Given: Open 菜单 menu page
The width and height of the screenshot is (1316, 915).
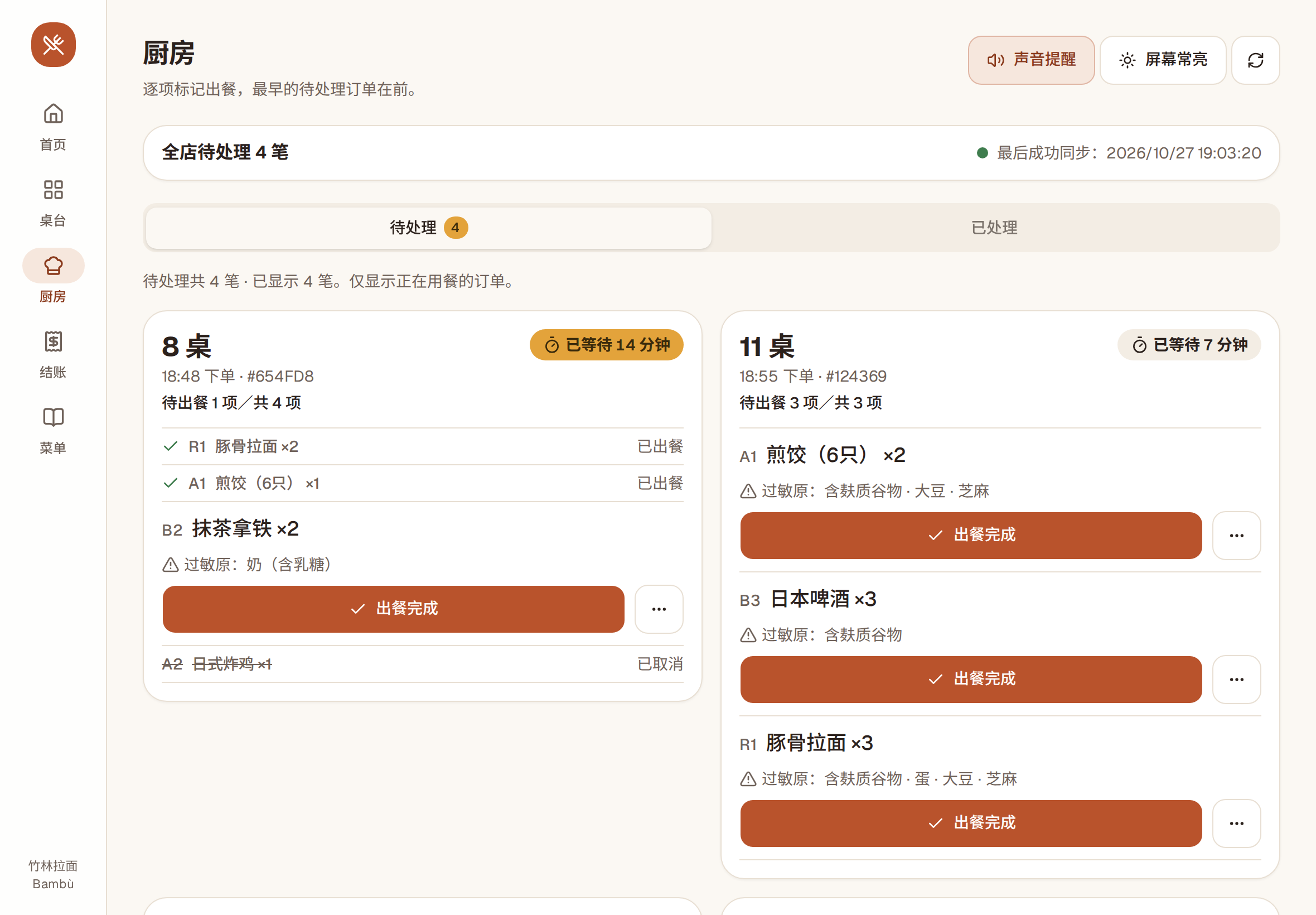Looking at the screenshot, I should click(54, 431).
